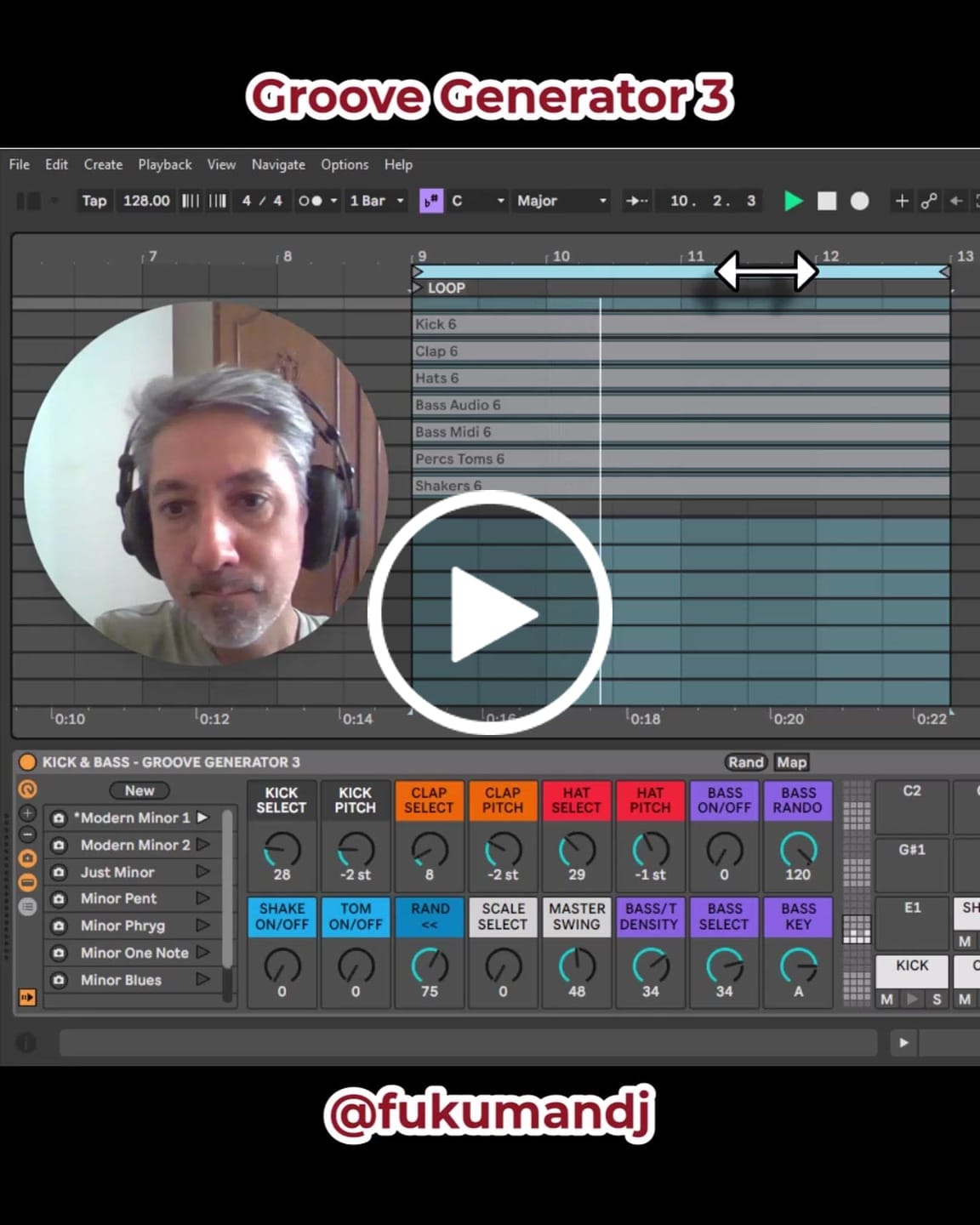Click the Rand button in device header
The image size is (980, 1225).
[x=746, y=762]
